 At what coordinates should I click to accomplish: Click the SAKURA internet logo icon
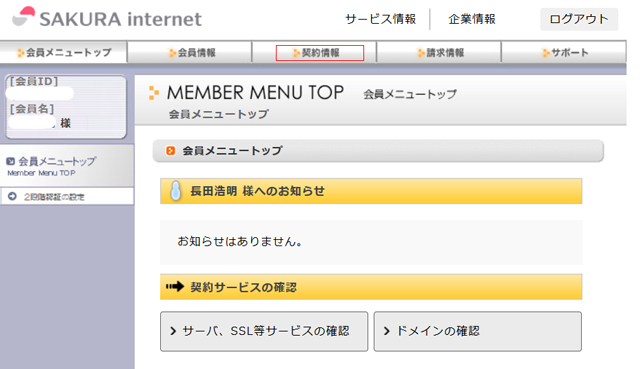click(x=23, y=16)
